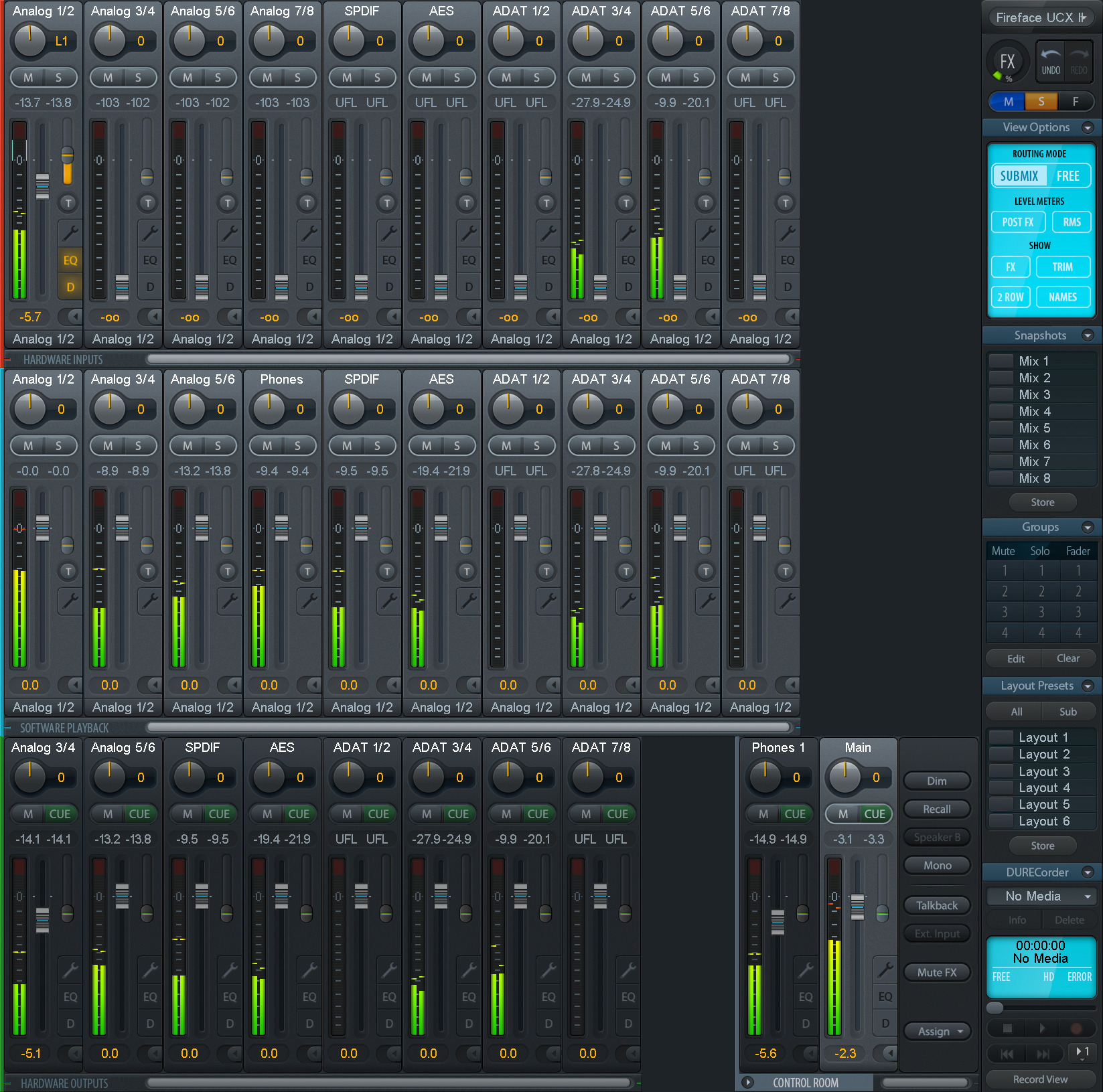The height and width of the screenshot is (1092, 1103).
Task: Click the T trim button on Analog 1/2 input
Action: 68,202
